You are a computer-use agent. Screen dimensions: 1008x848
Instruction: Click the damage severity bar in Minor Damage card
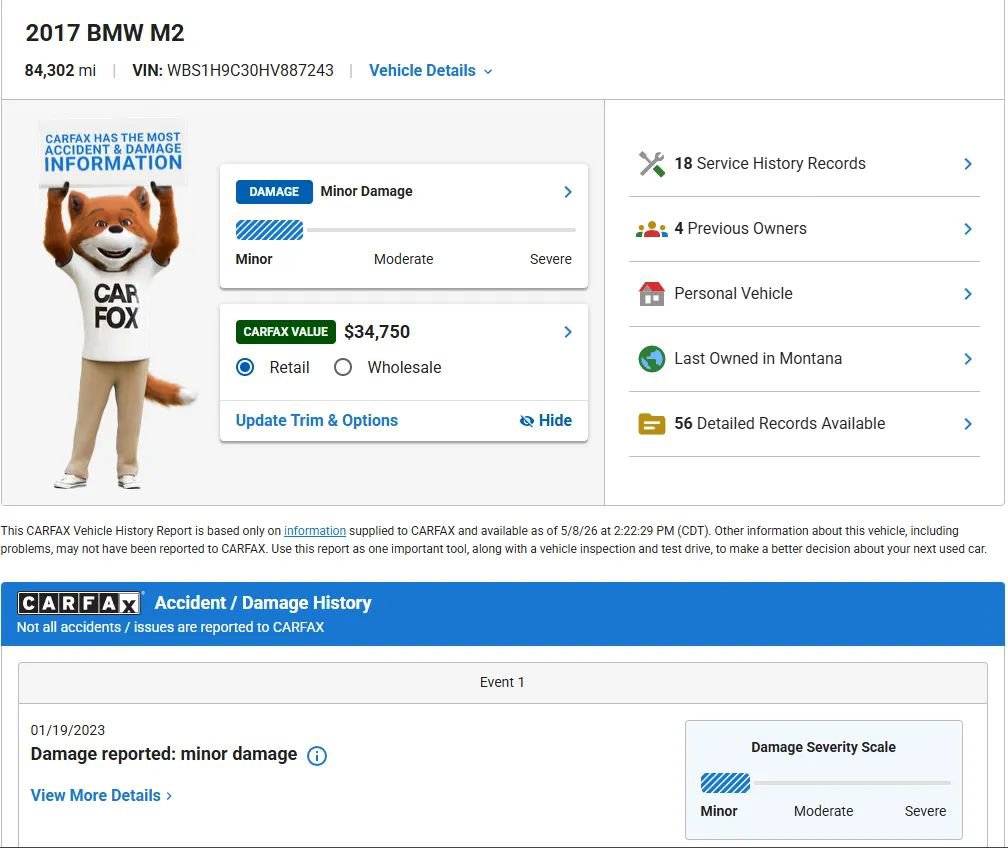406,230
